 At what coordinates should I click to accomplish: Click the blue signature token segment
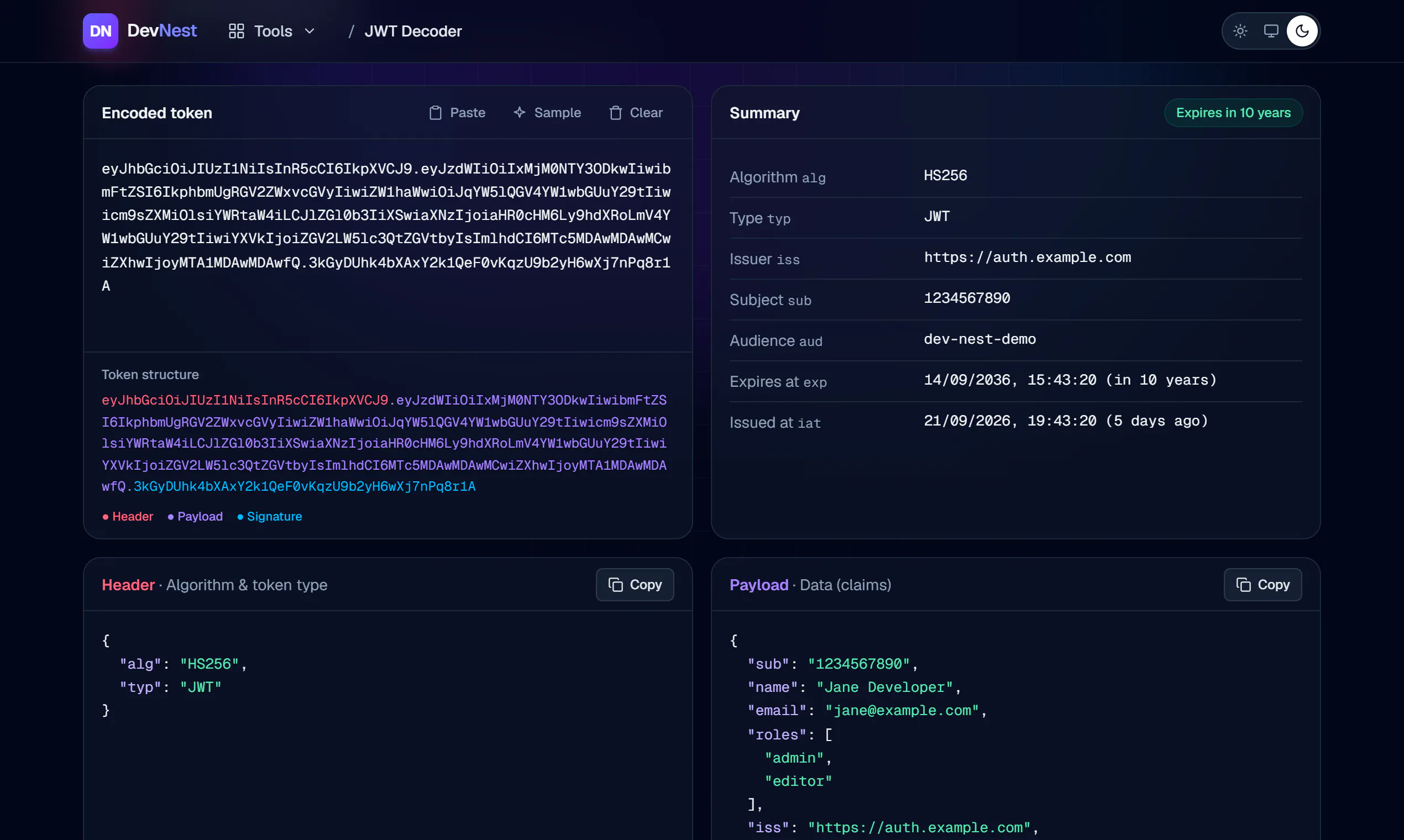[304, 486]
